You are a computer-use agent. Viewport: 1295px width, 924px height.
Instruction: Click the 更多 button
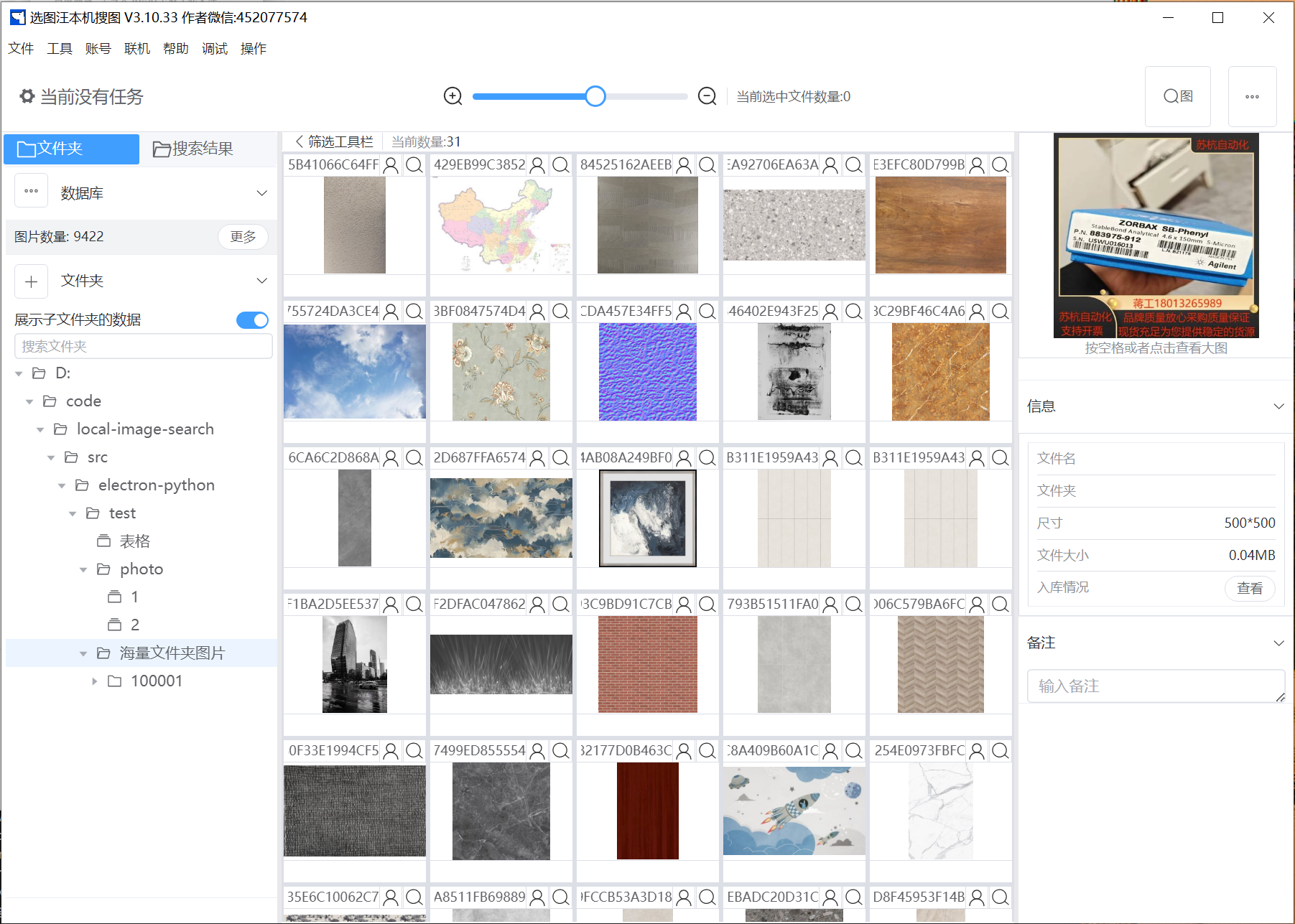[x=243, y=237]
